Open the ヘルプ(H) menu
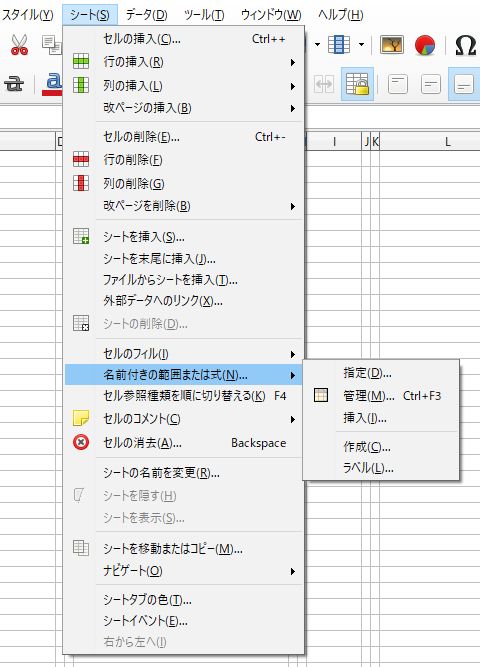This screenshot has height=667, width=480. pyautogui.click(x=340, y=15)
